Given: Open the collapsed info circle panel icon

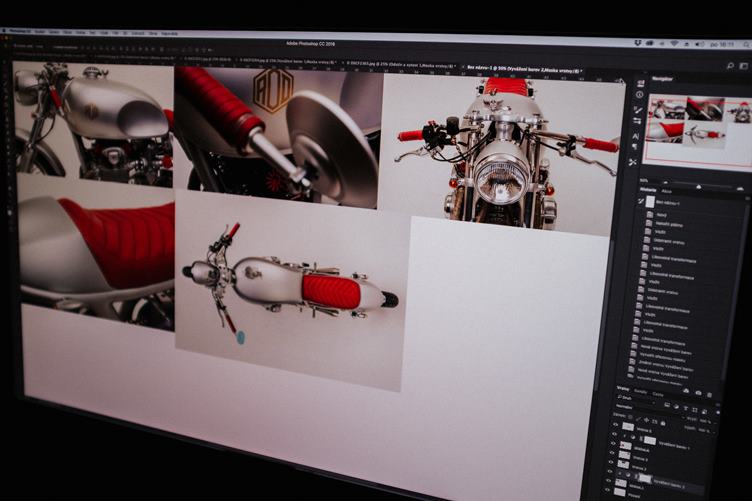Looking at the screenshot, I should [x=639, y=94].
